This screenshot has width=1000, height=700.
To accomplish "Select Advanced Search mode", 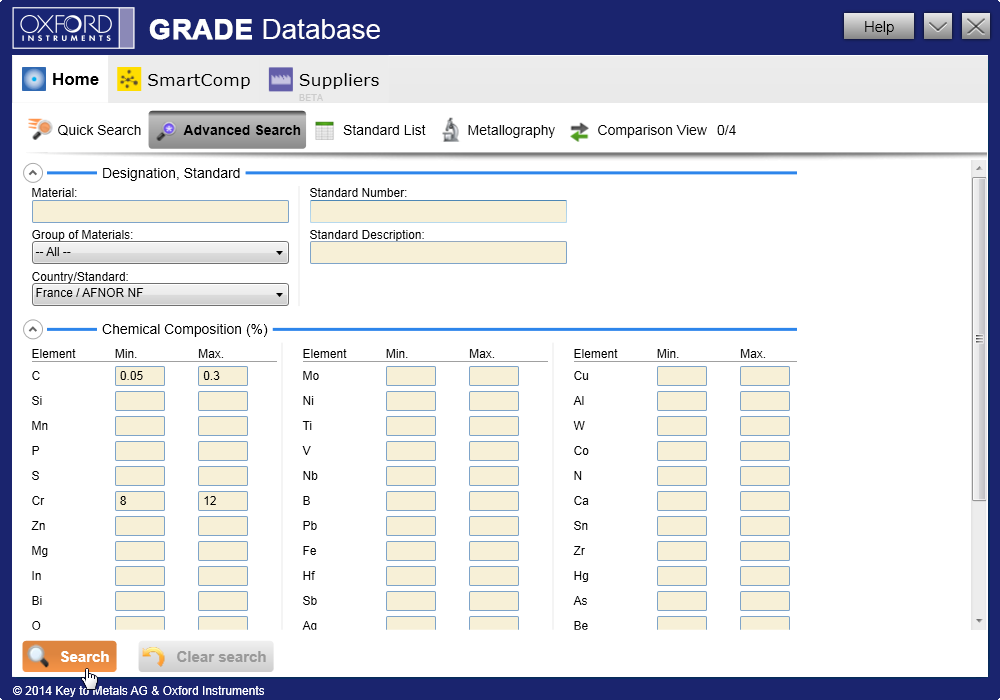I will 227,130.
